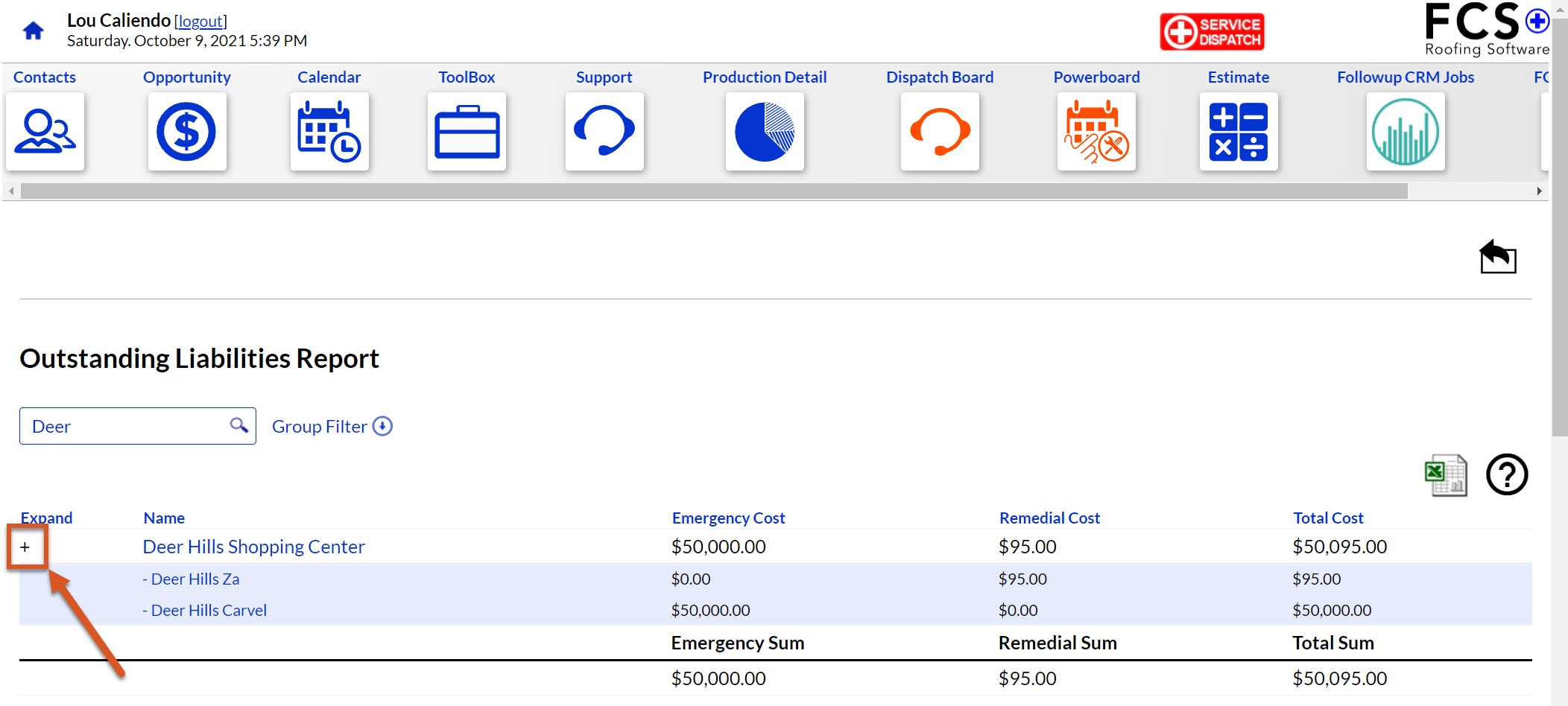The width and height of the screenshot is (1568, 706).
Task: Click the Followup CRM Jobs chart icon
Action: [1406, 132]
